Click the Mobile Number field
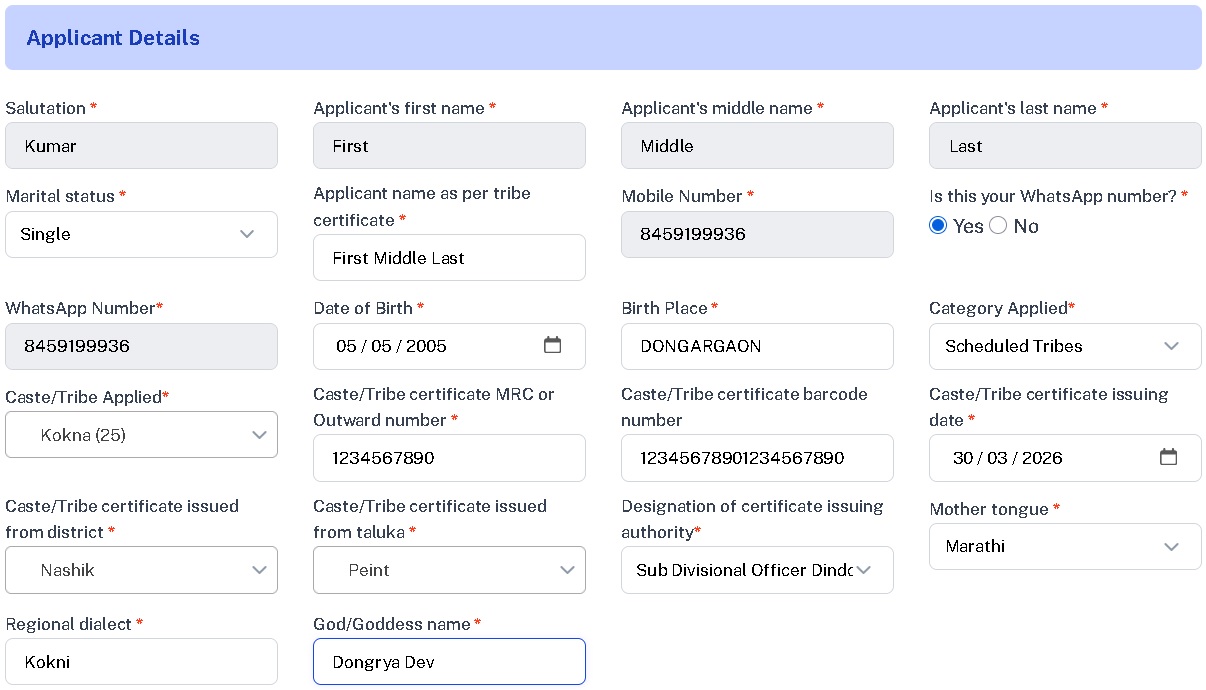This screenshot has width=1206, height=690. pyautogui.click(x=757, y=234)
